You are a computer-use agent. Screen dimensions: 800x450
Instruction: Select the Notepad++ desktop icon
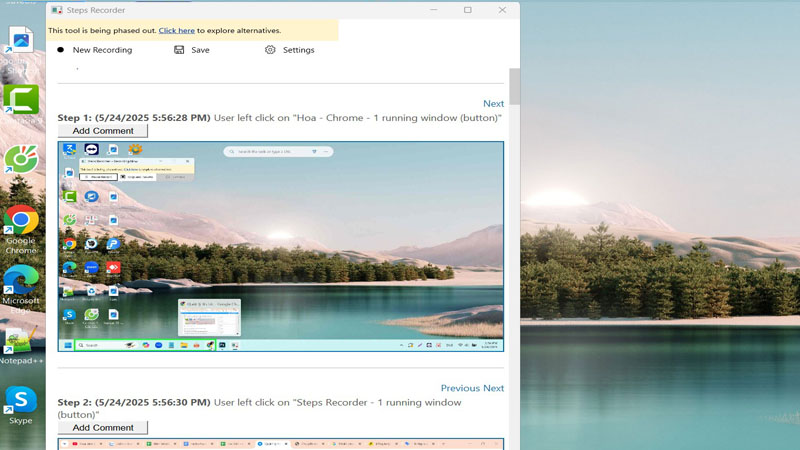pyautogui.click(x=19, y=340)
